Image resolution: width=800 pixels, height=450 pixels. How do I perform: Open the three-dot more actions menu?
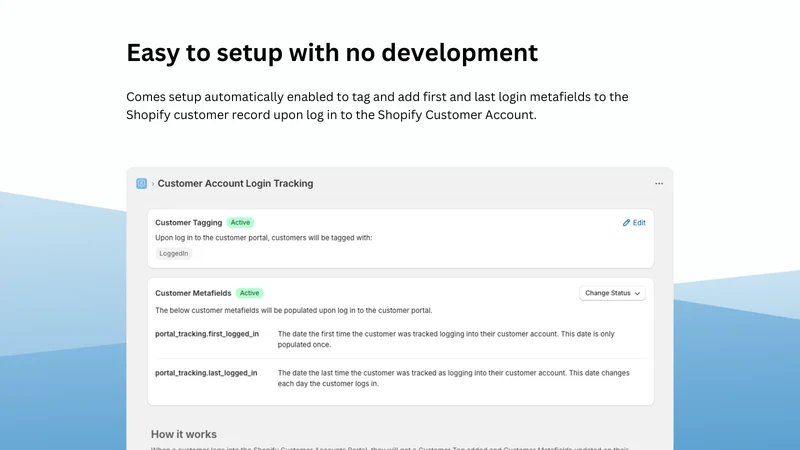pyautogui.click(x=659, y=184)
